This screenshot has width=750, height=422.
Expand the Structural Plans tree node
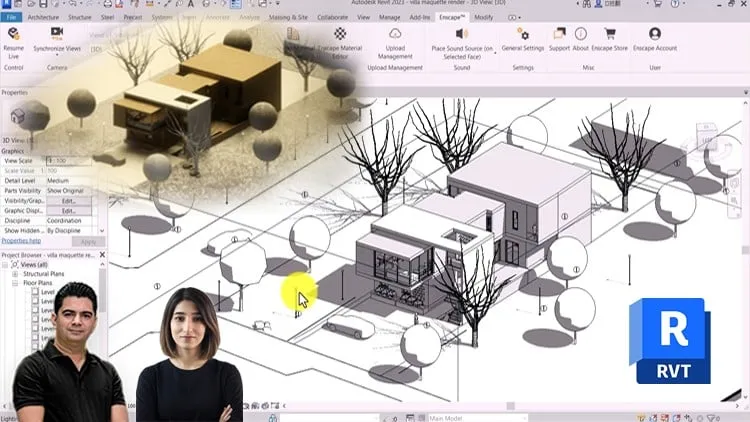point(15,274)
